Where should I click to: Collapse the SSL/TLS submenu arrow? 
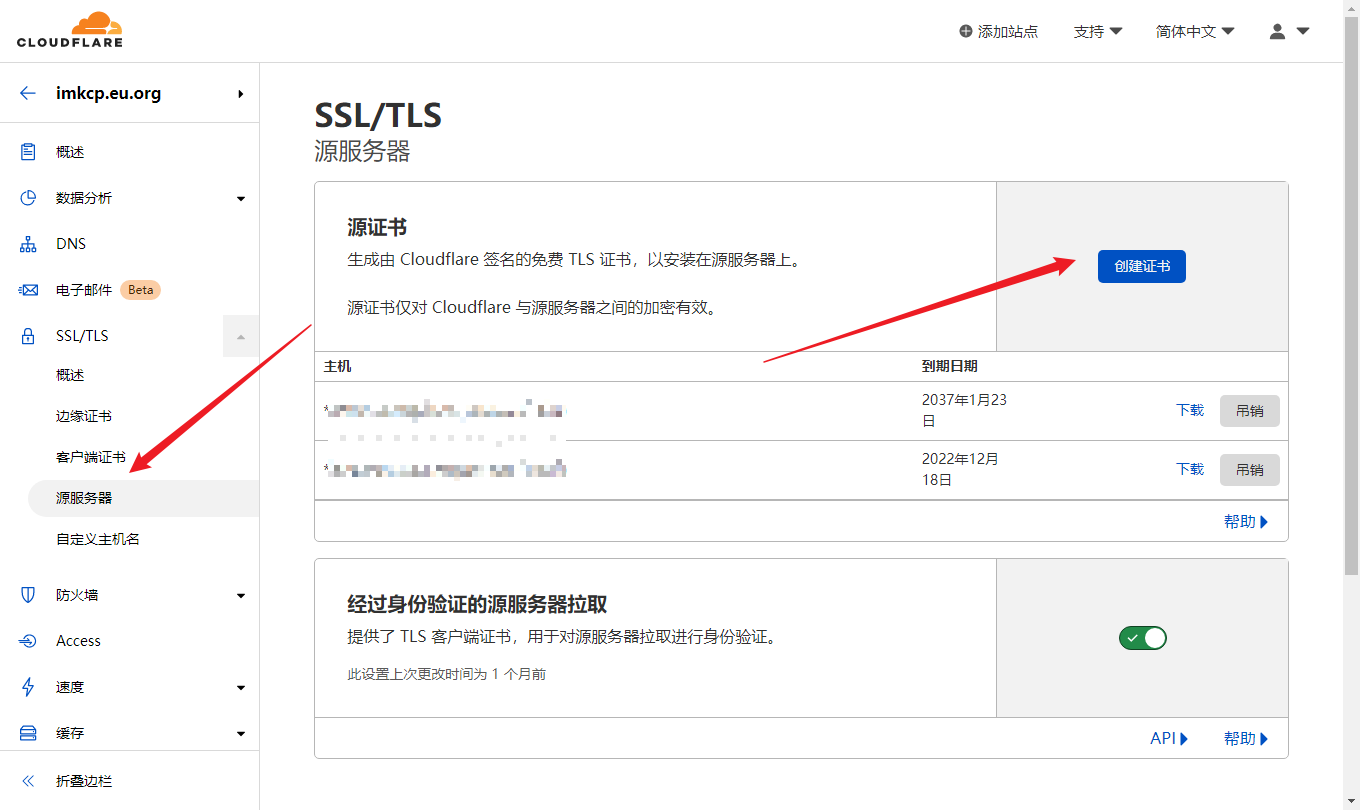click(241, 337)
